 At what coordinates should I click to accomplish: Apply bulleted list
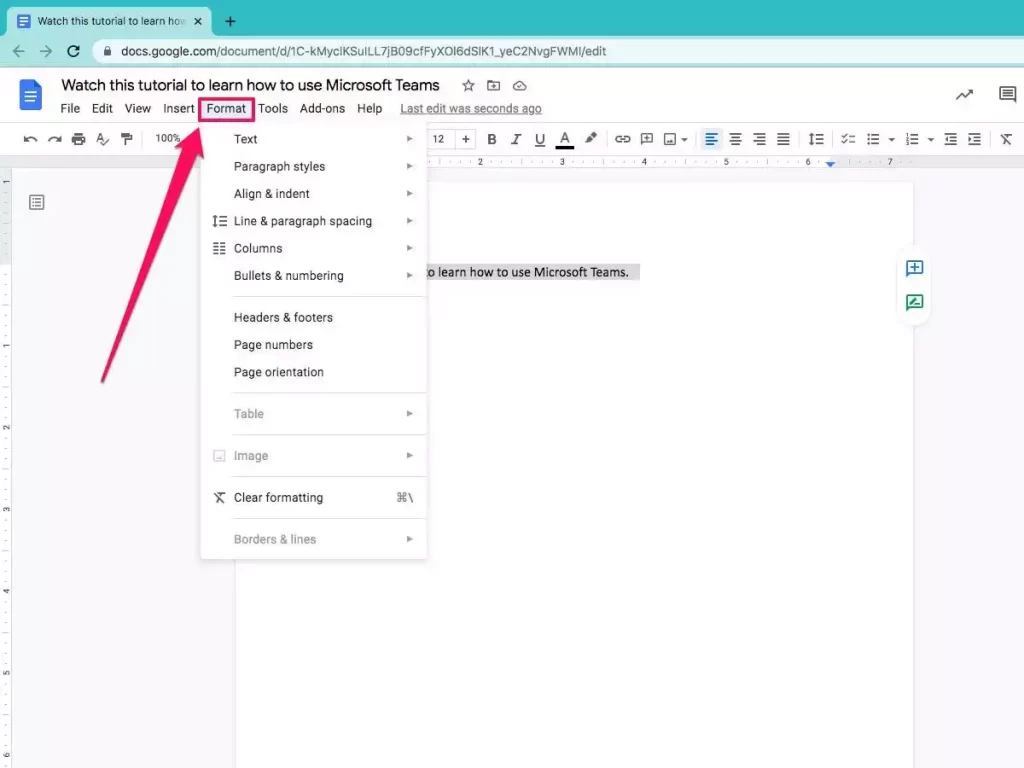tap(872, 139)
